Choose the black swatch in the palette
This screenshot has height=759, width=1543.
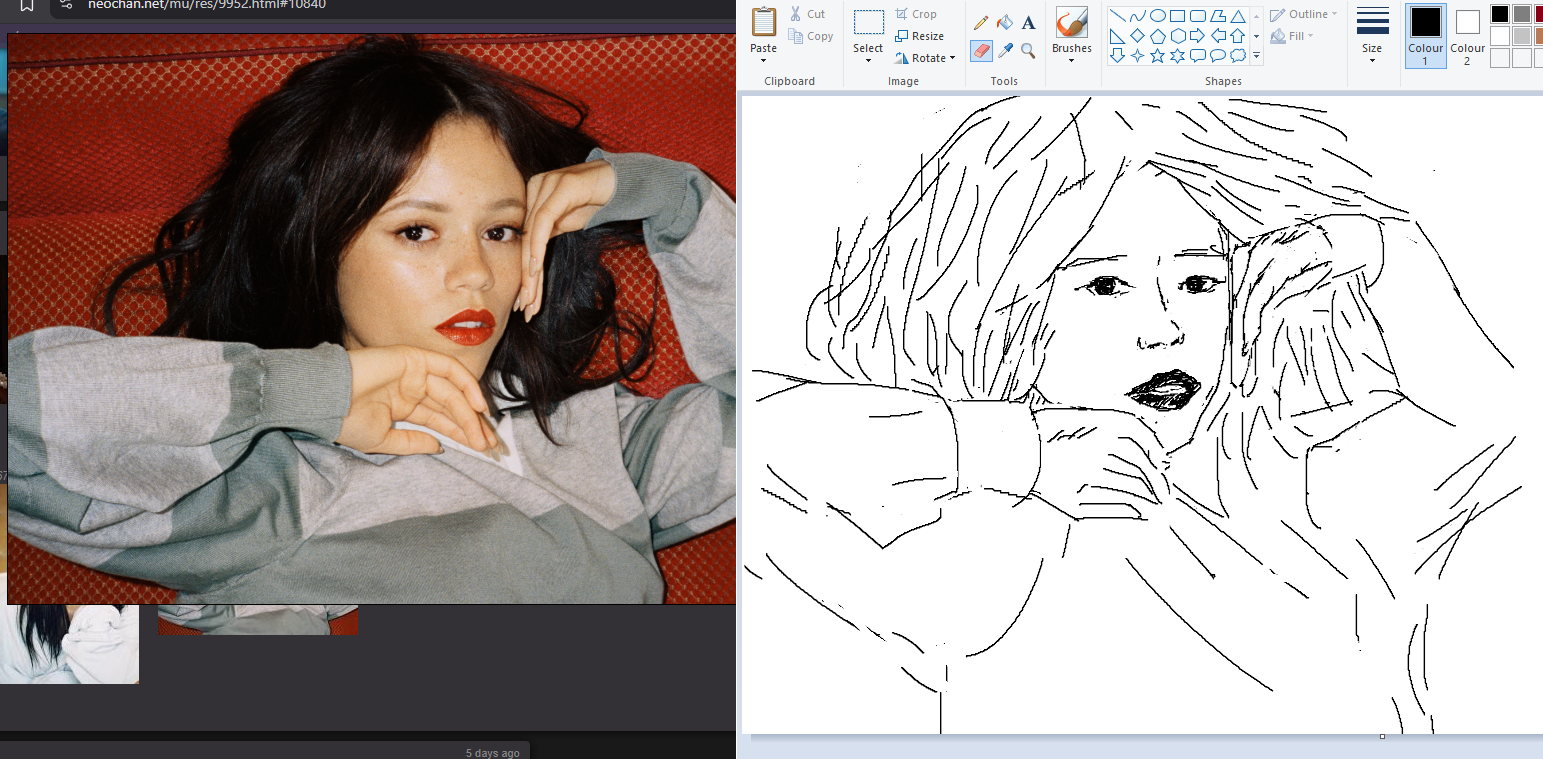click(1499, 14)
